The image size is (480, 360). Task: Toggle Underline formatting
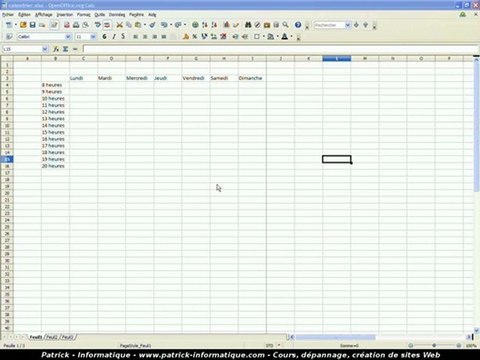click(123, 37)
